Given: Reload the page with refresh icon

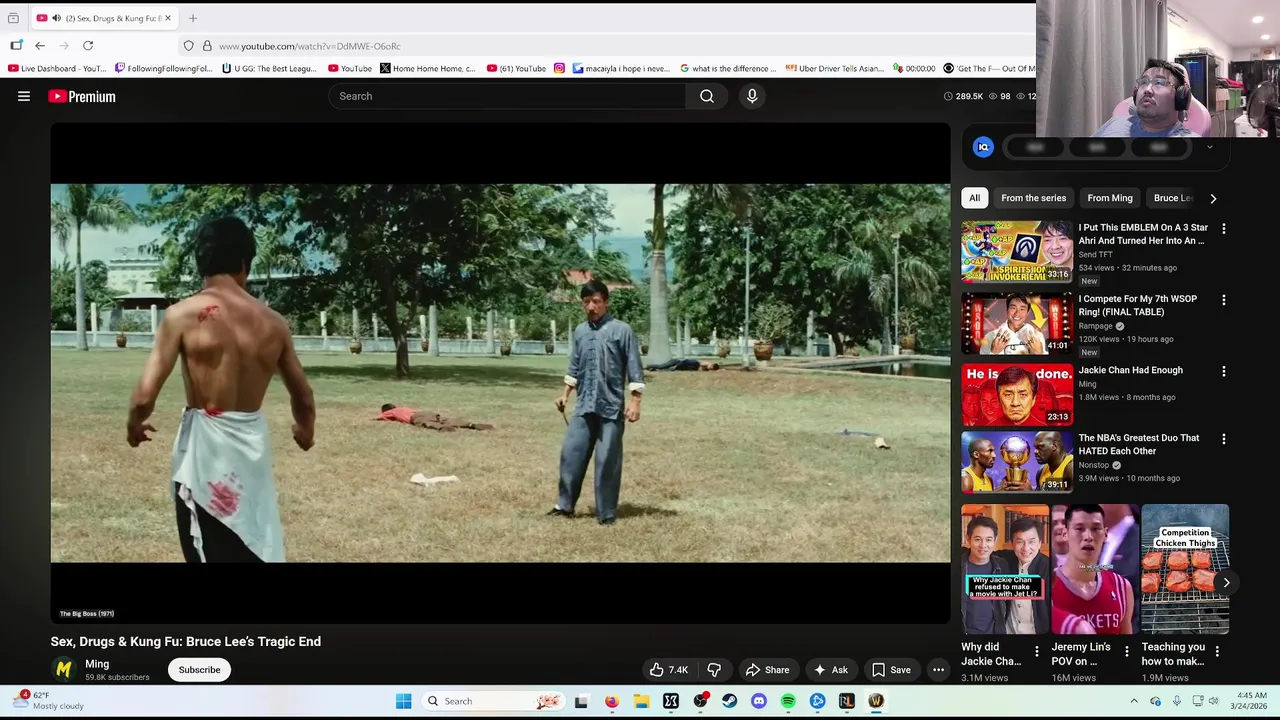Looking at the screenshot, I should [88, 46].
